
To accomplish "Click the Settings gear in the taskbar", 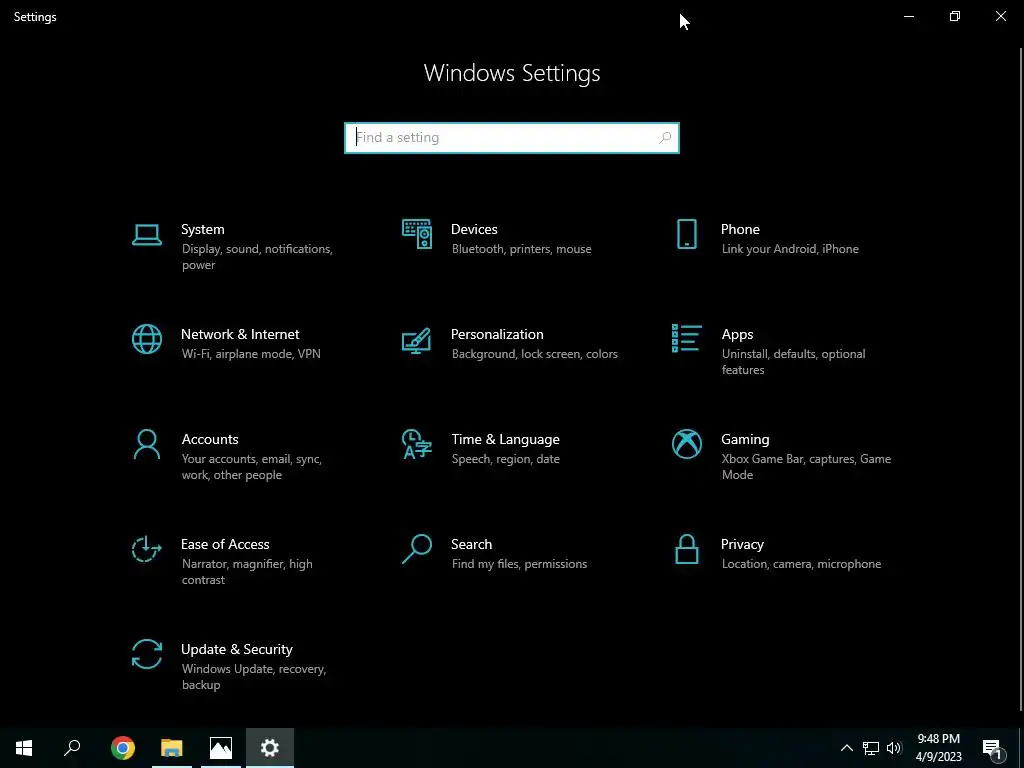I will 270,748.
